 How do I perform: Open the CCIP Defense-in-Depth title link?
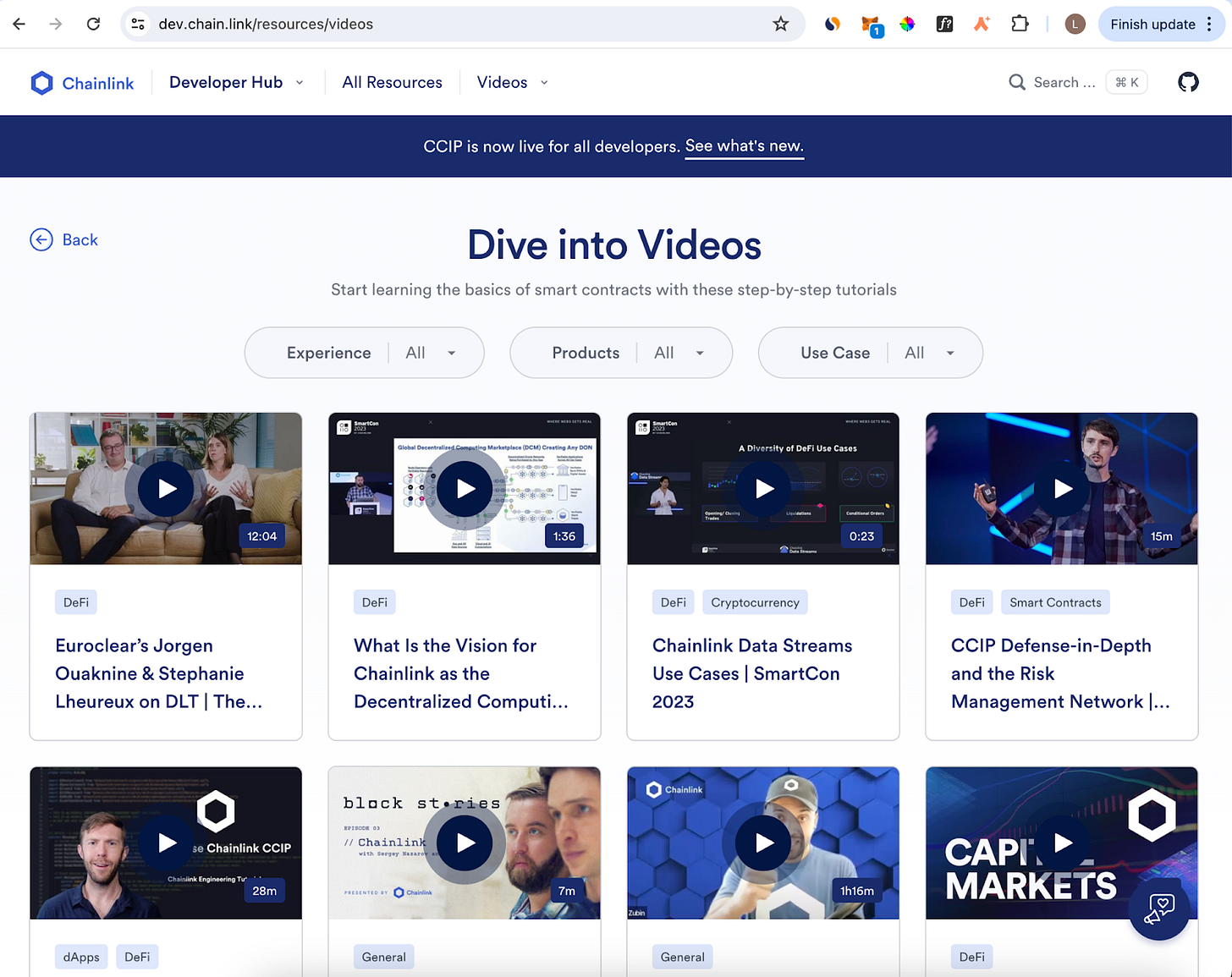coord(1060,673)
